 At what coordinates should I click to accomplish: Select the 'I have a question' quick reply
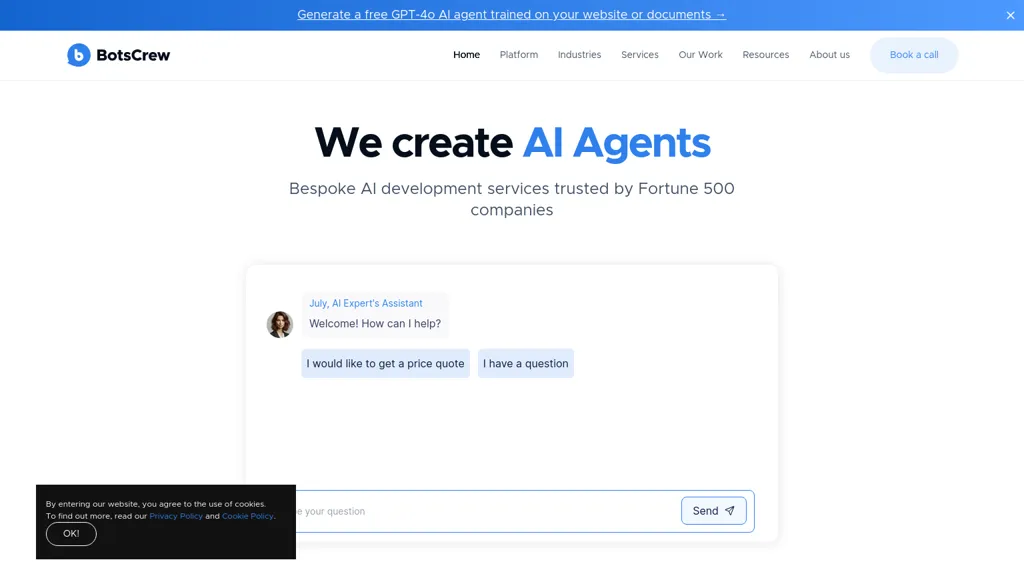[526, 363]
